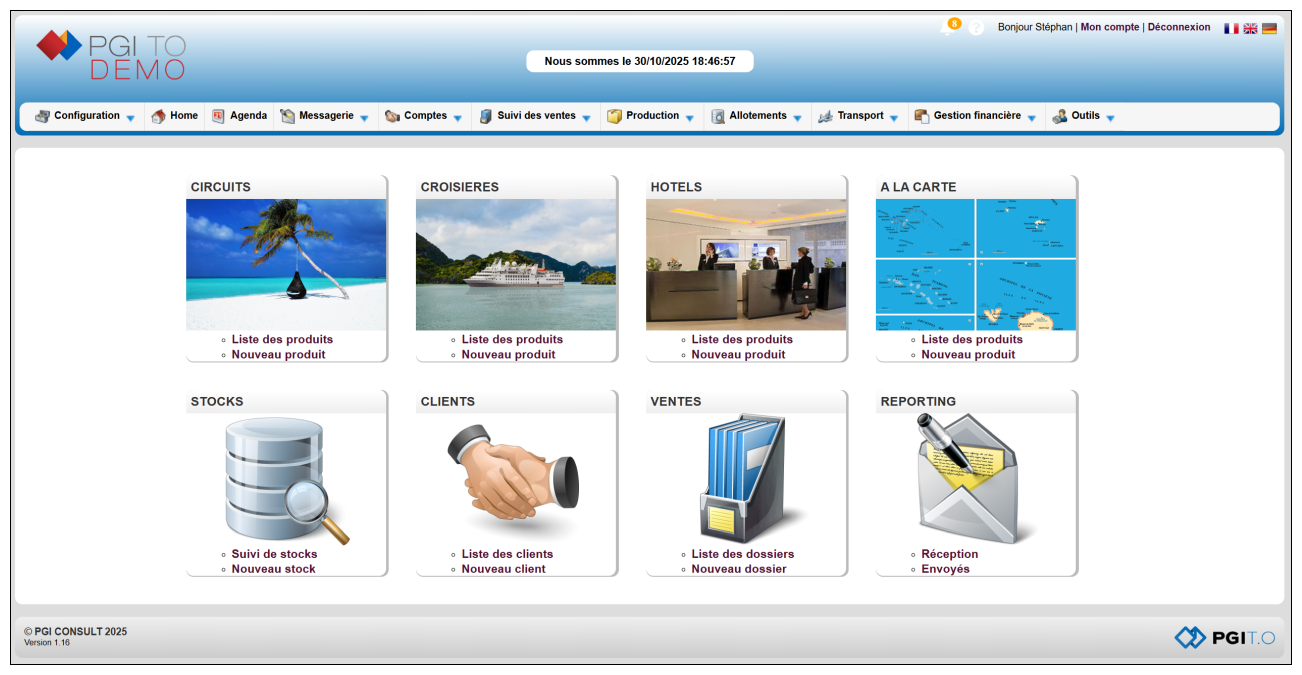The width and height of the screenshot is (1302, 675).
Task: Go to the Agenda menu item
Action: 239,116
